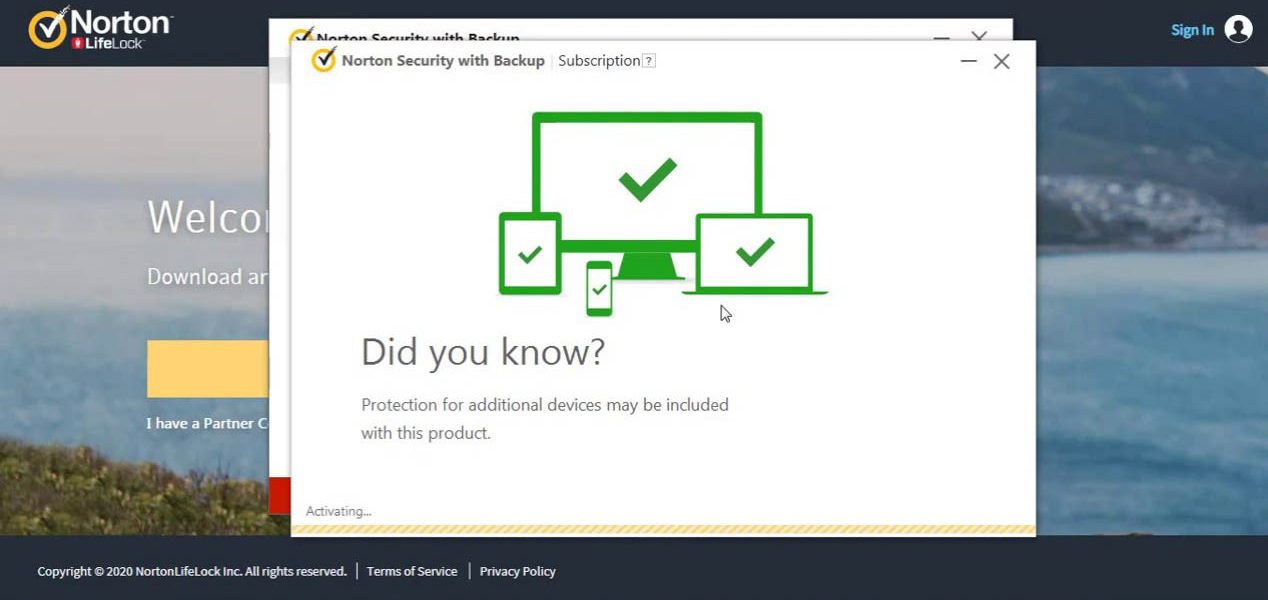Viewport: 1268px width, 600px height.
Task: Open the Privacy Policy link
Action: click(517, 571)
